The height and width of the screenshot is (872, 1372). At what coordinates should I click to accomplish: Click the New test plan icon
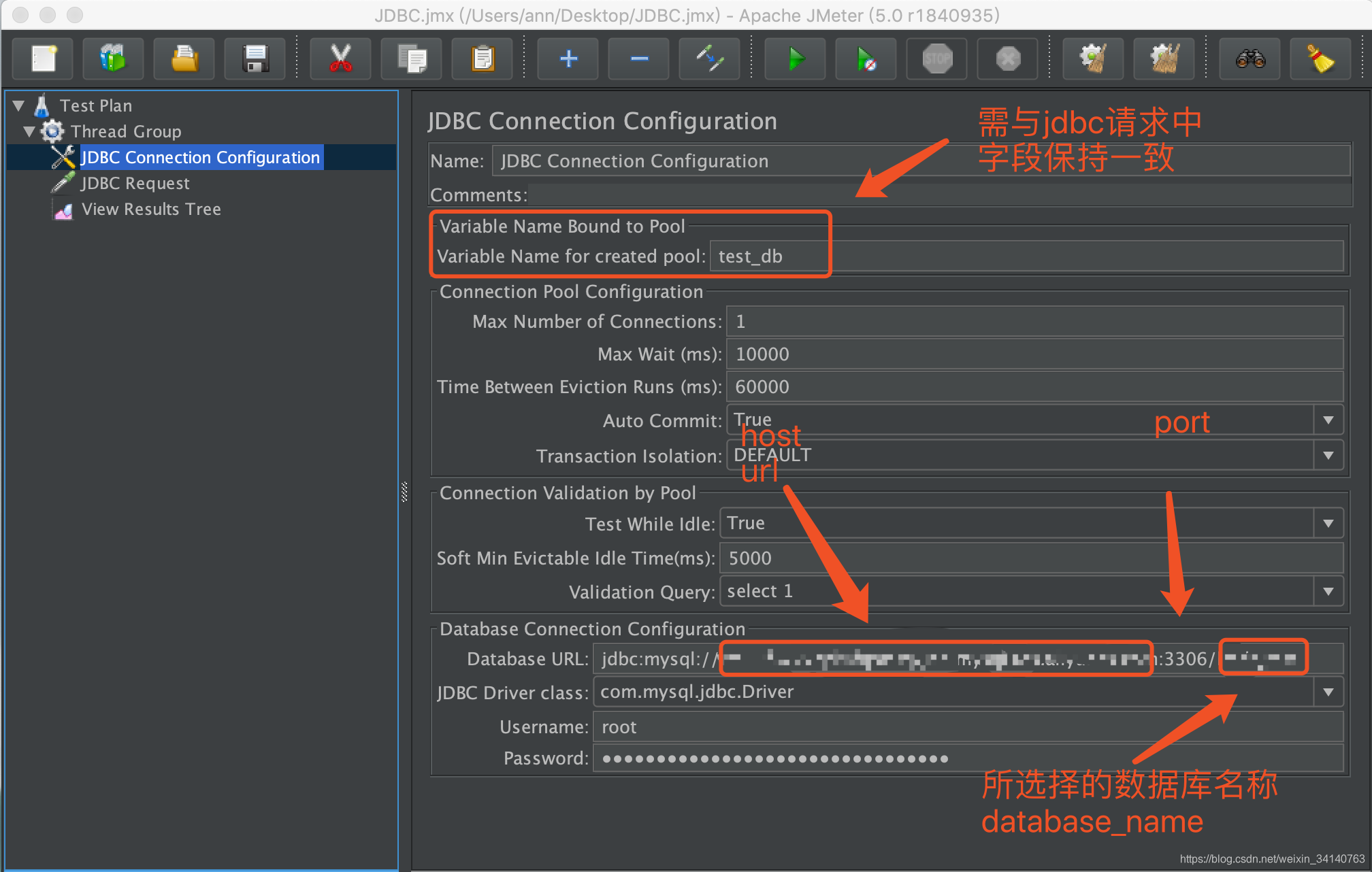44,58
